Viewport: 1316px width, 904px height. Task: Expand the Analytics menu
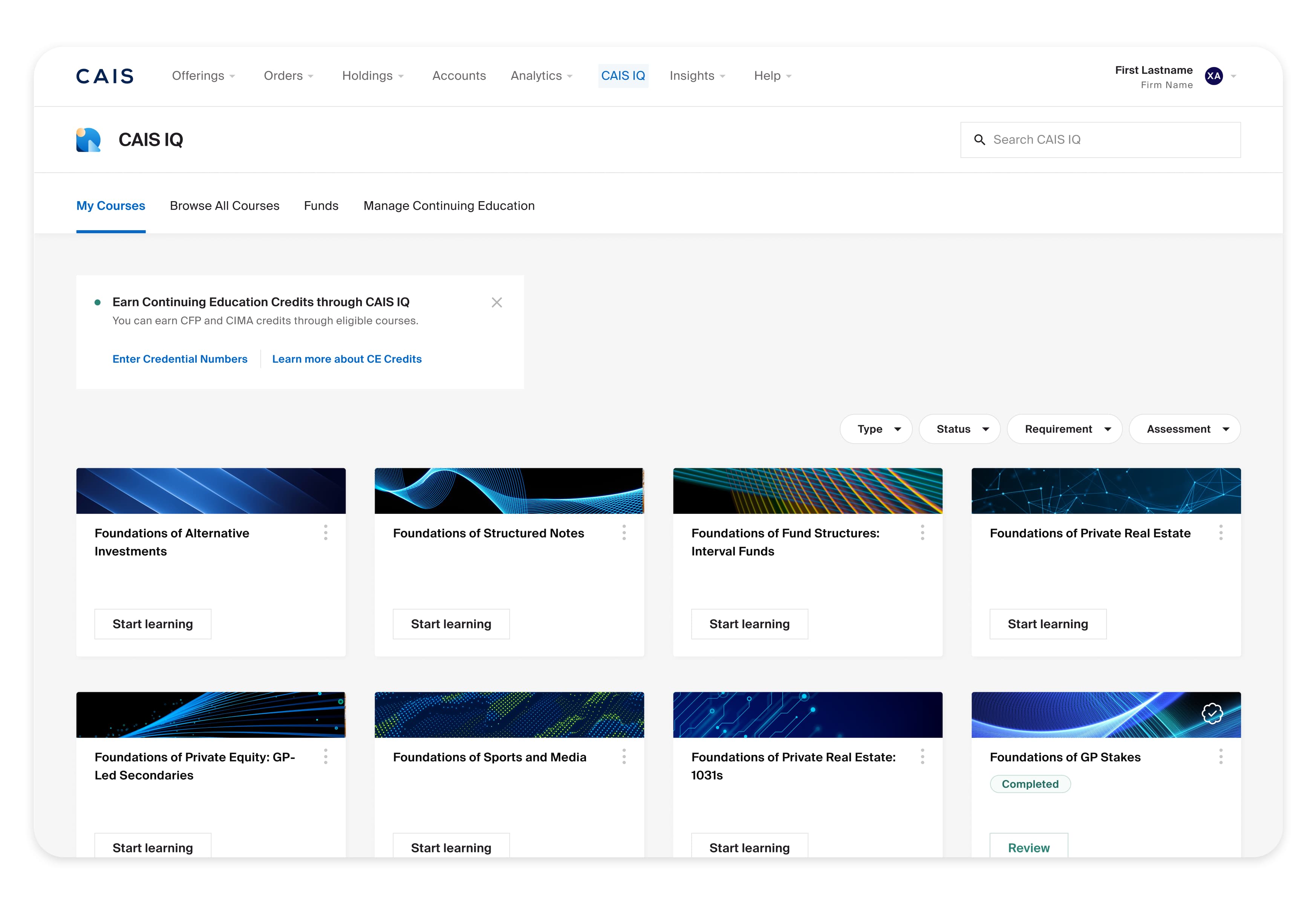tap(541, 76)
